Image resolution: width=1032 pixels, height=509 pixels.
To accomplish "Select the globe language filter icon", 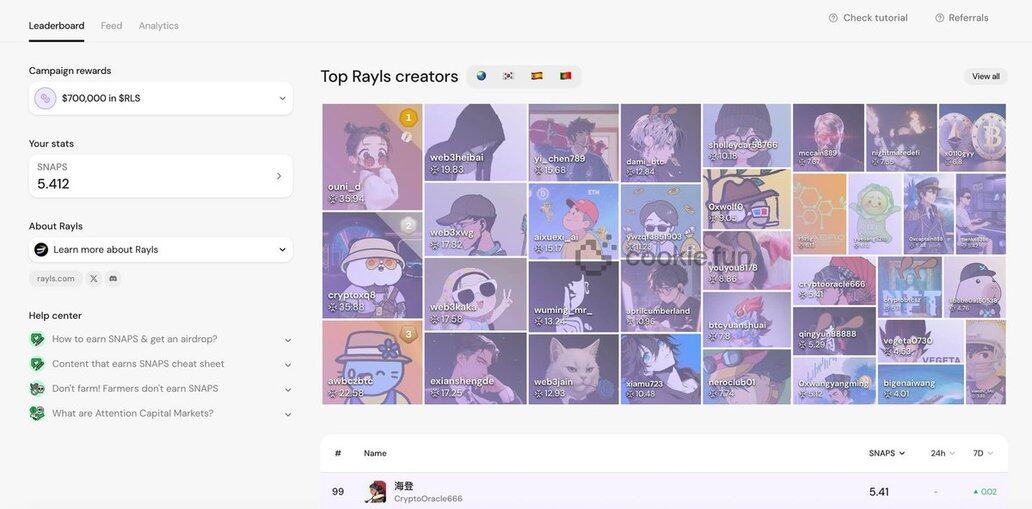I will 481,76.
